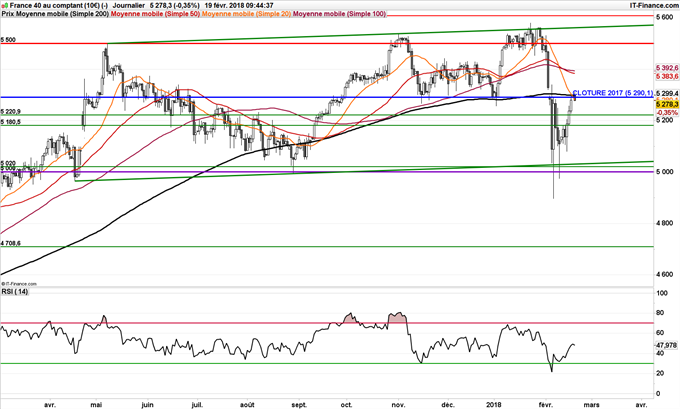Click the 5 500 resistance level label
This screenshot has height=409, width=680.
pyautogui.click(x=8, y=40)
